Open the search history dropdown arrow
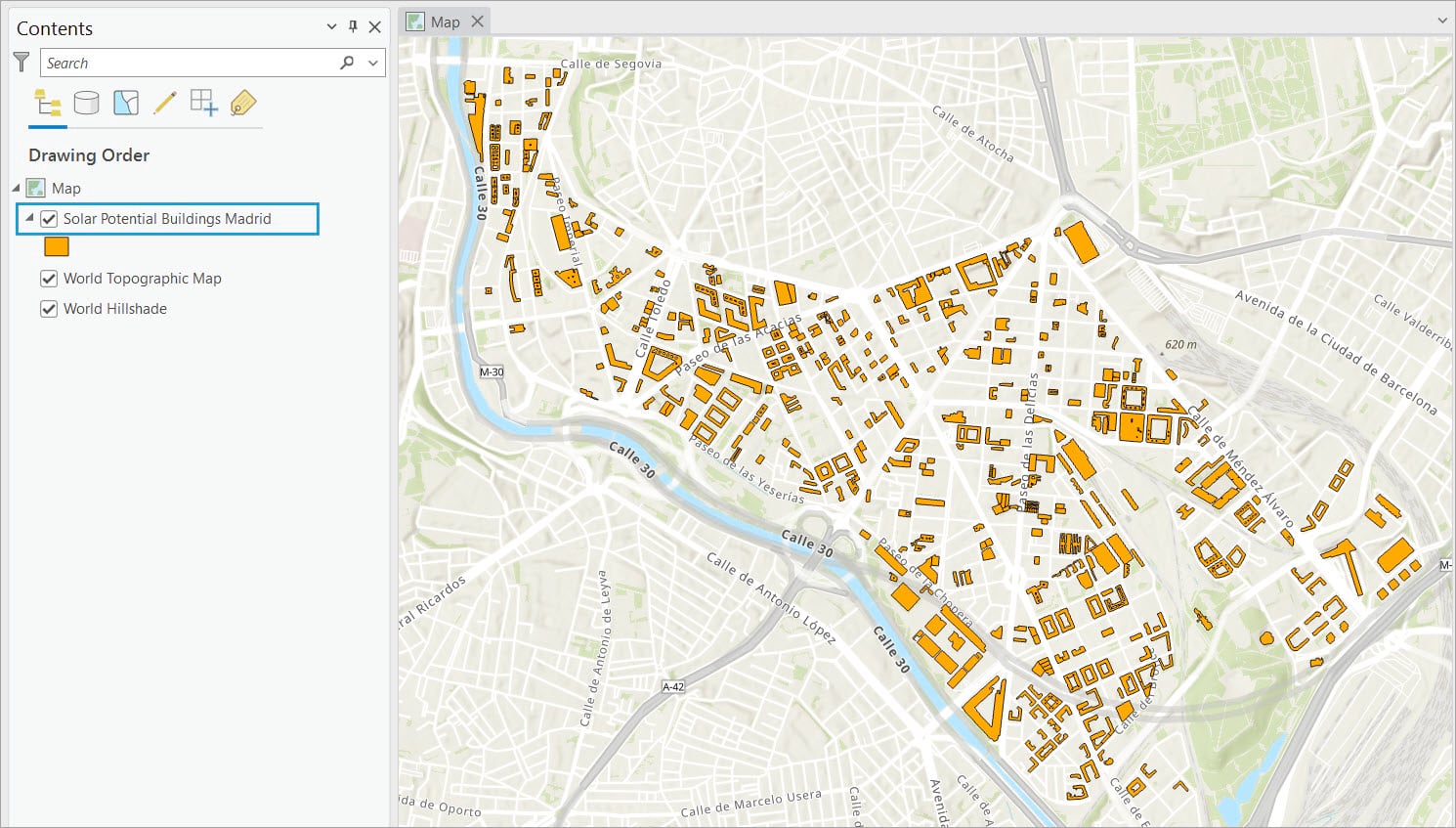The height and width of the screenshot is (828, 1456). [x=372, y=62]
